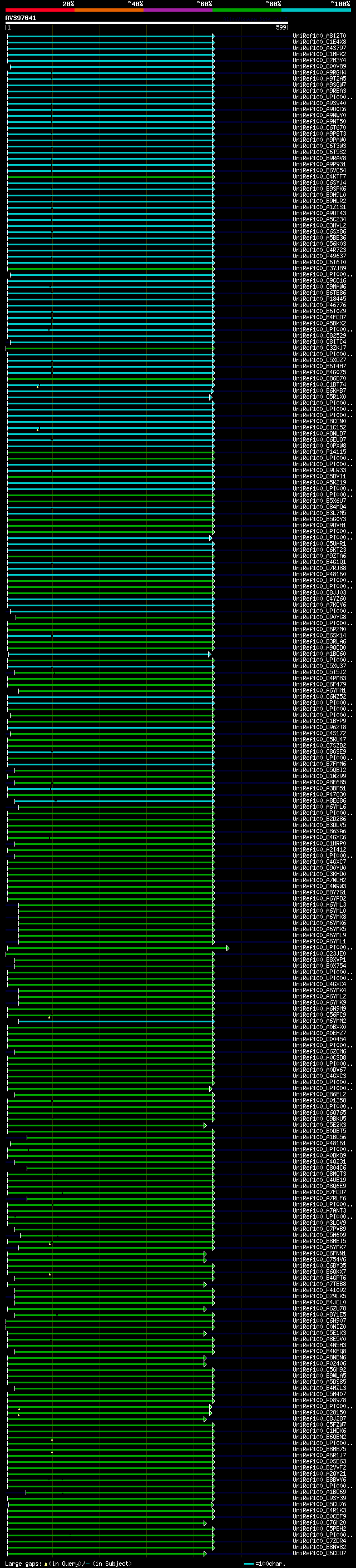
Task: Select hit UniRef100_Q7SZB2
Action: pos(319,746)
